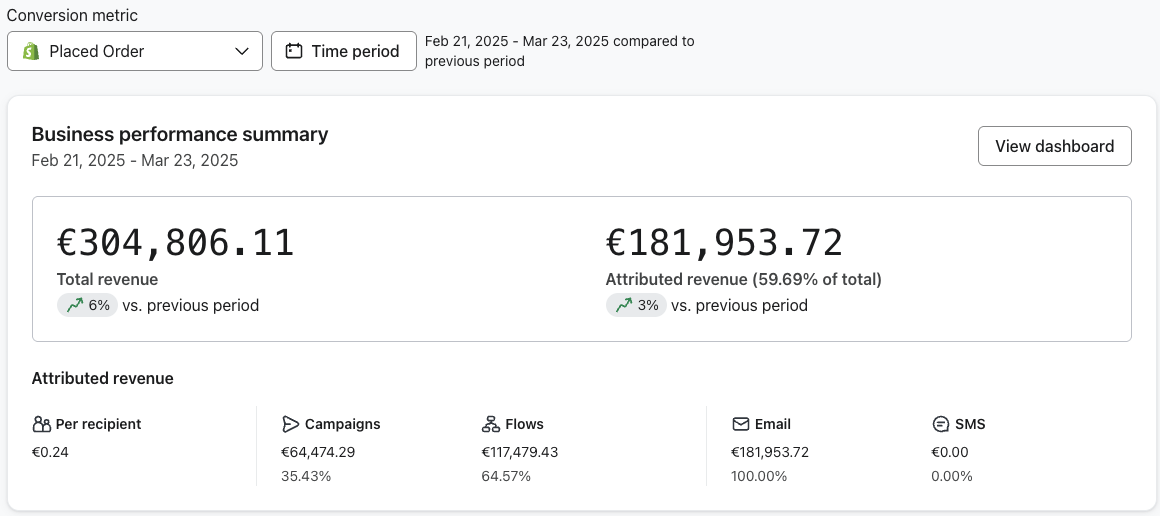
Task: Click the Email label in Attributed revenue
Action: point(774,424)
